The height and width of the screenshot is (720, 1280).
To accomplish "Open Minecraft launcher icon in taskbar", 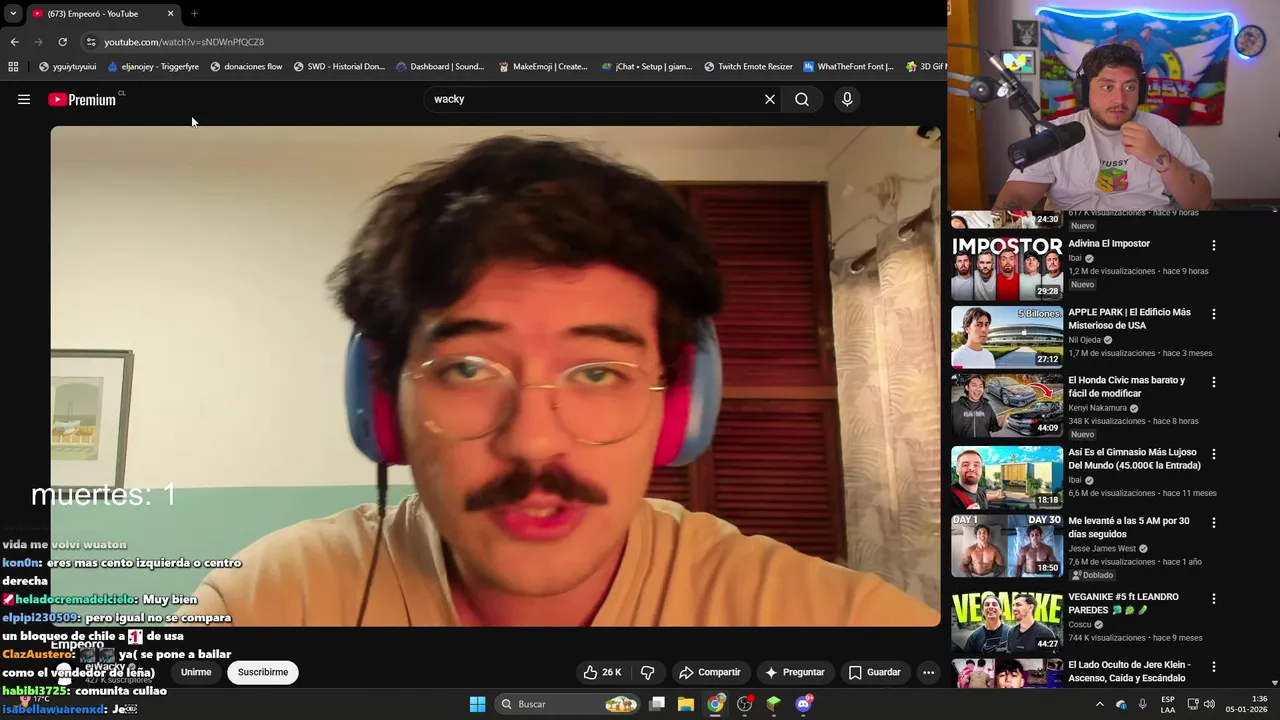I will (x=773, y=704).
